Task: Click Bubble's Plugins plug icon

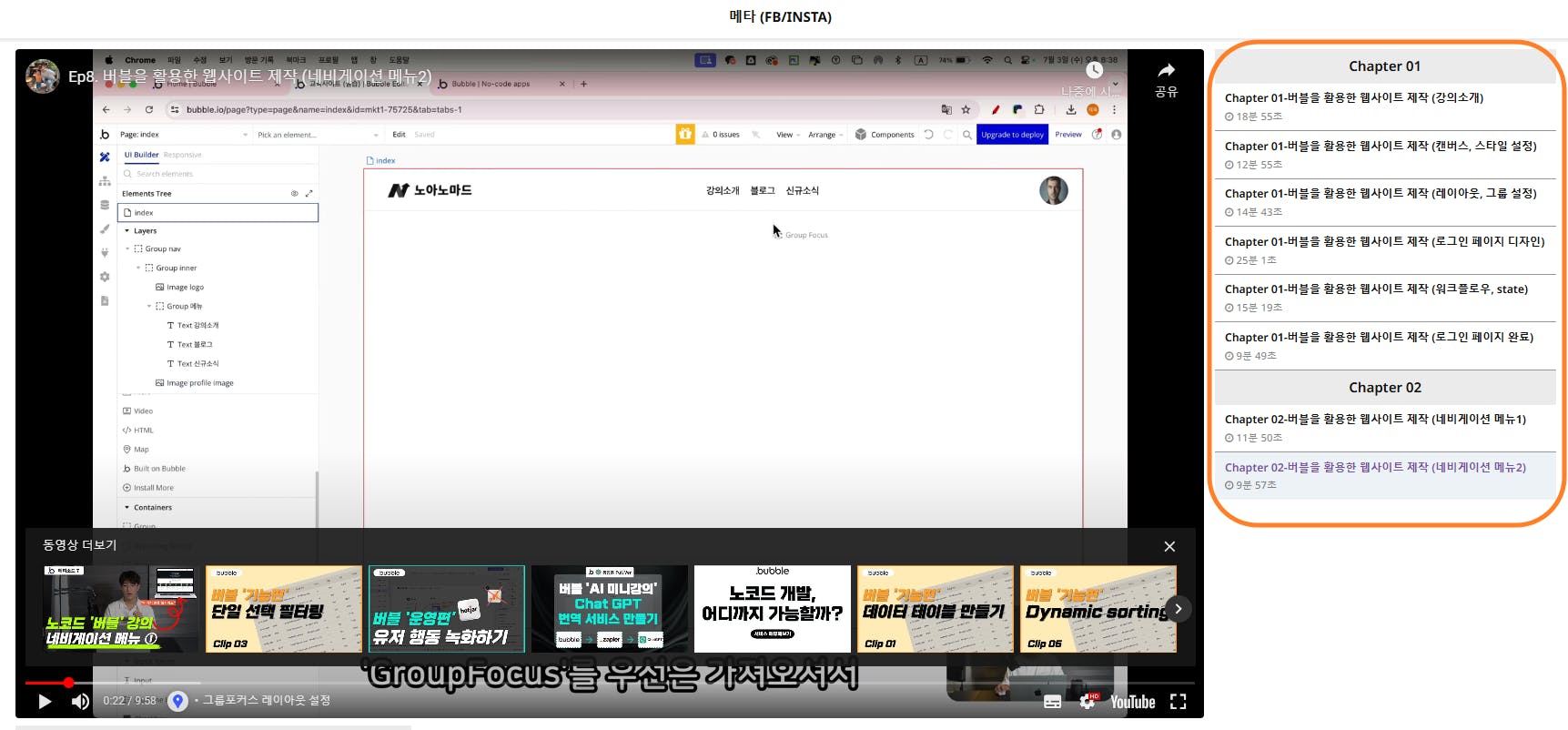Action: pyautogui.click(x=105, y=252)
